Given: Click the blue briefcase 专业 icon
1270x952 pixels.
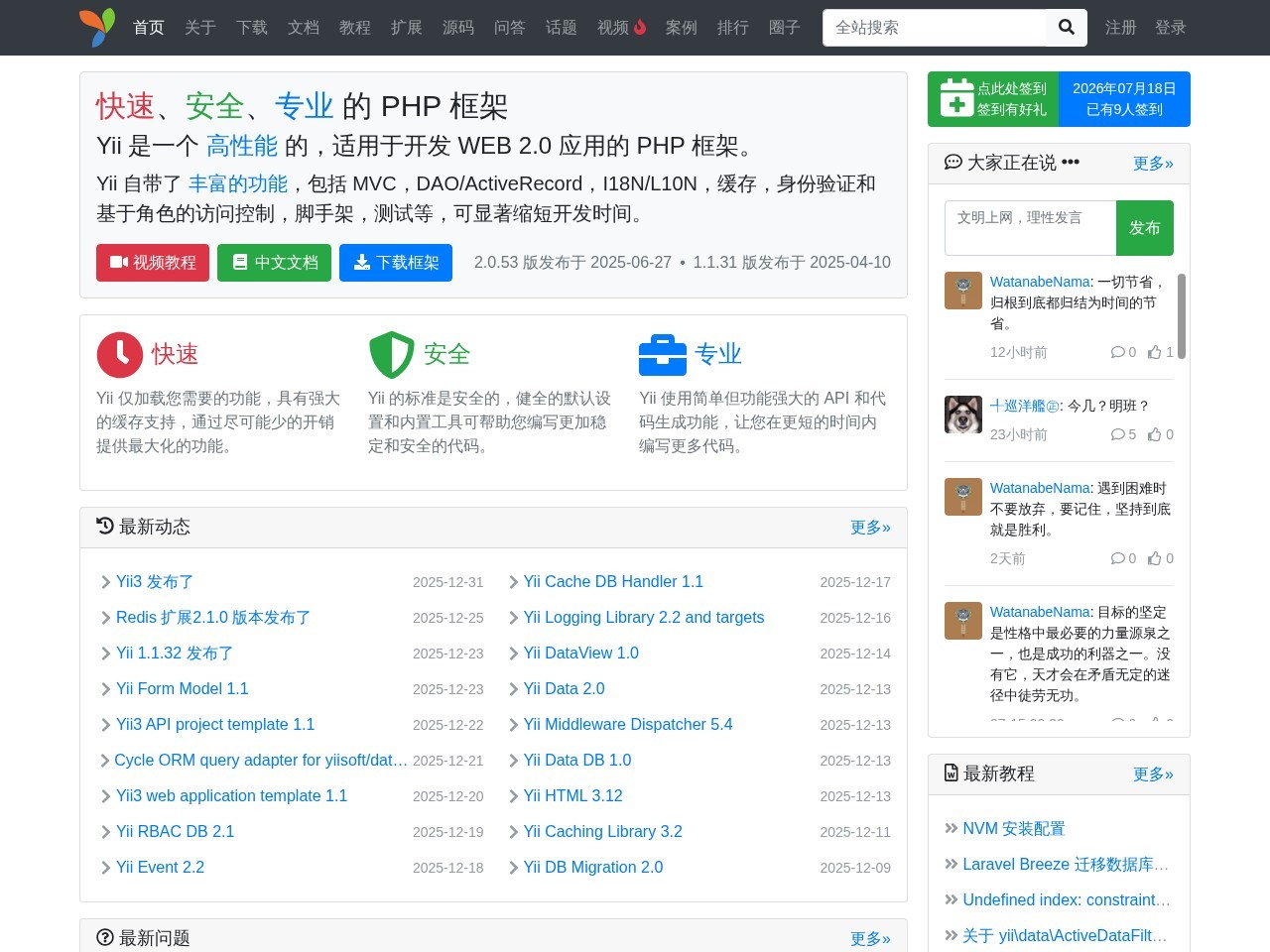Looking at the screenshot, I should click(x=663, y=355).
